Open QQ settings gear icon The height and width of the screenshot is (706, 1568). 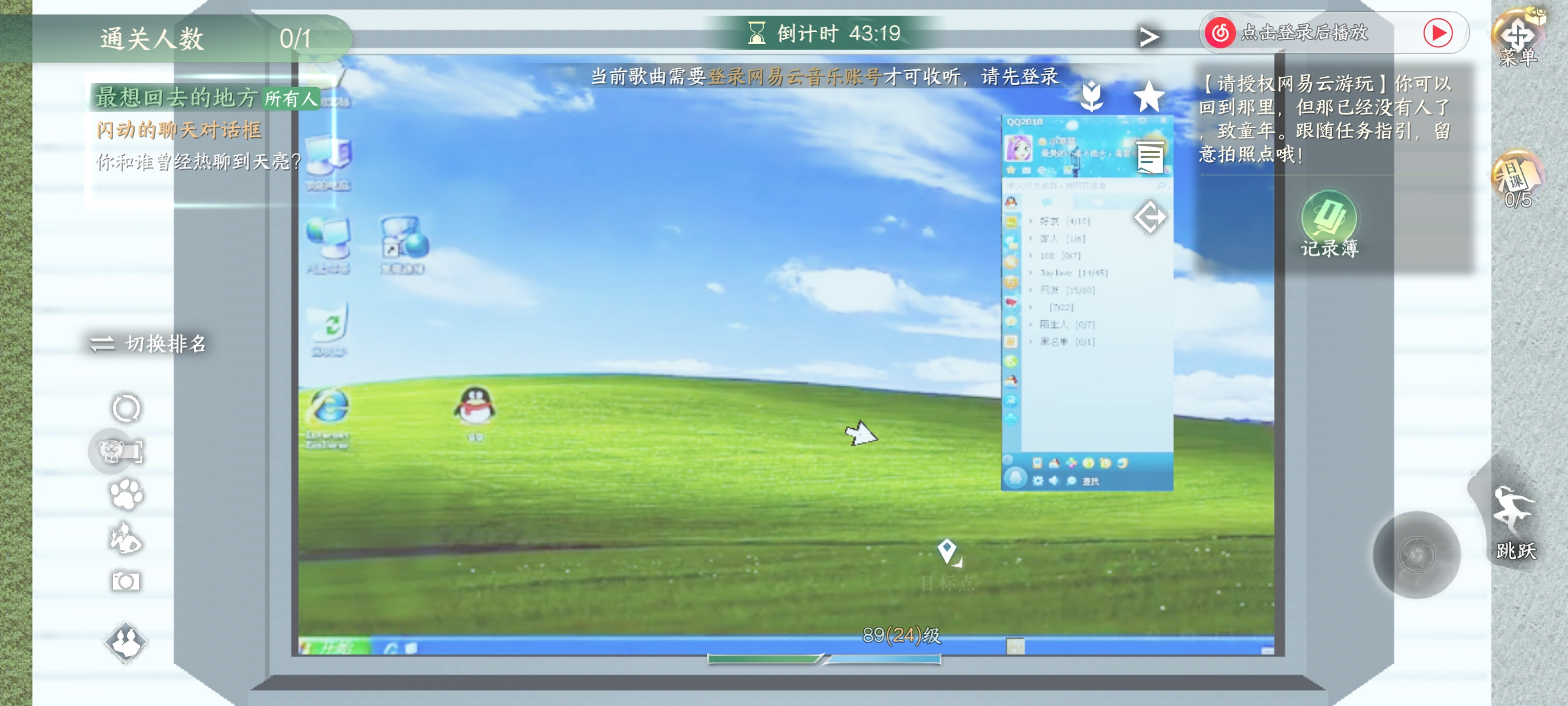click(1037, 480)
